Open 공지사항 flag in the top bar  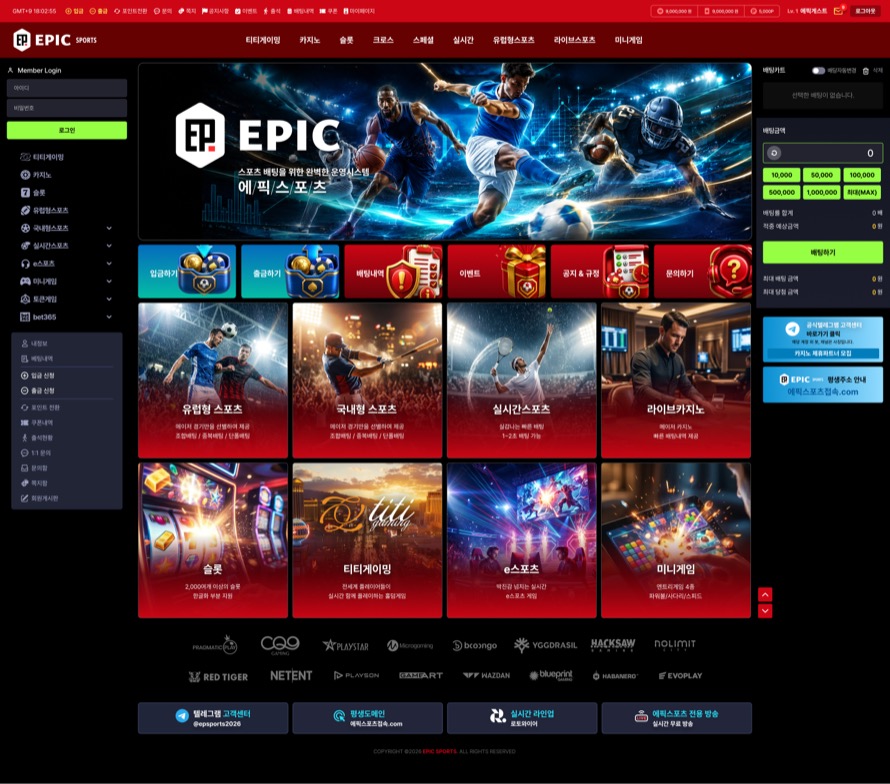215,11
